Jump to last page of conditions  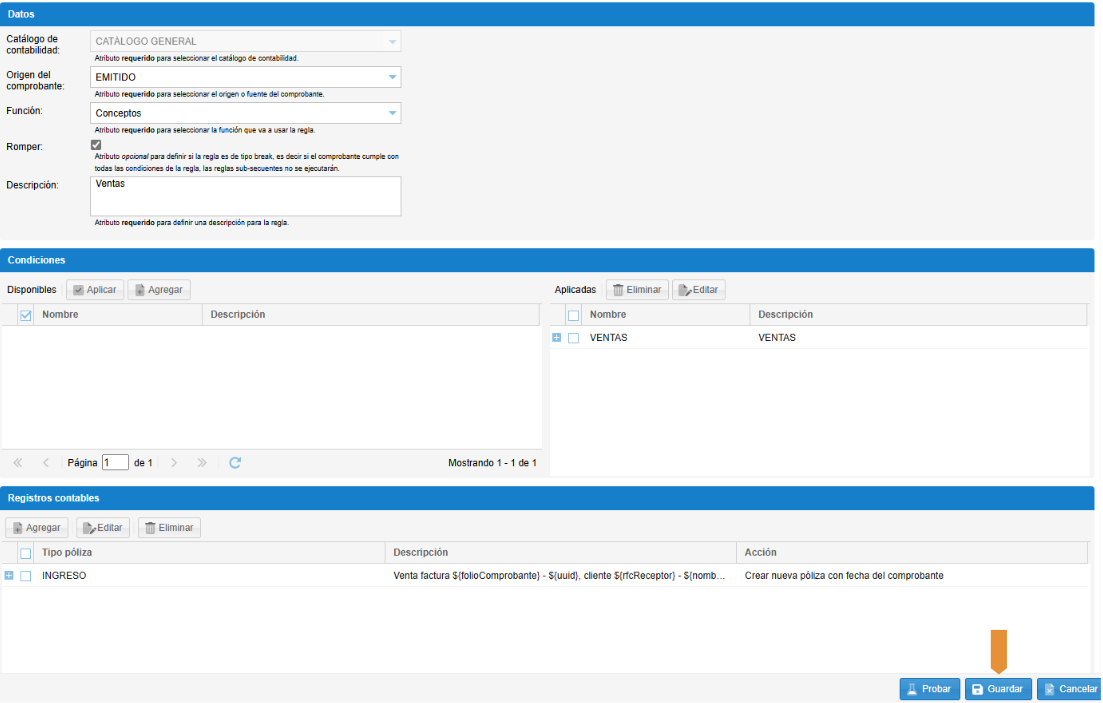coord(202,463)
